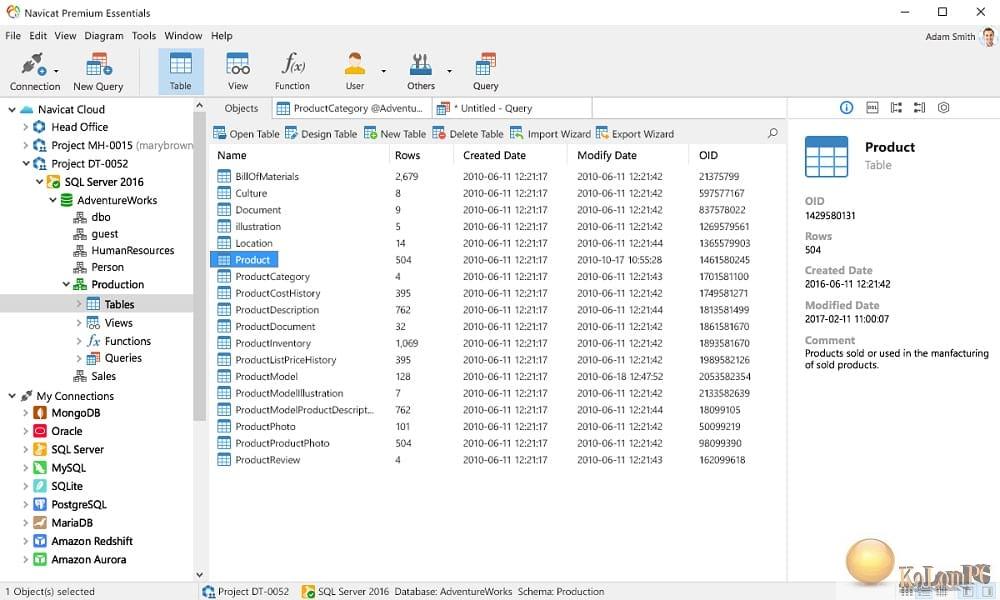Select the BillOfMaterials table row
This screenshot has height=600, width=1000.
click(x=497, y=177)
